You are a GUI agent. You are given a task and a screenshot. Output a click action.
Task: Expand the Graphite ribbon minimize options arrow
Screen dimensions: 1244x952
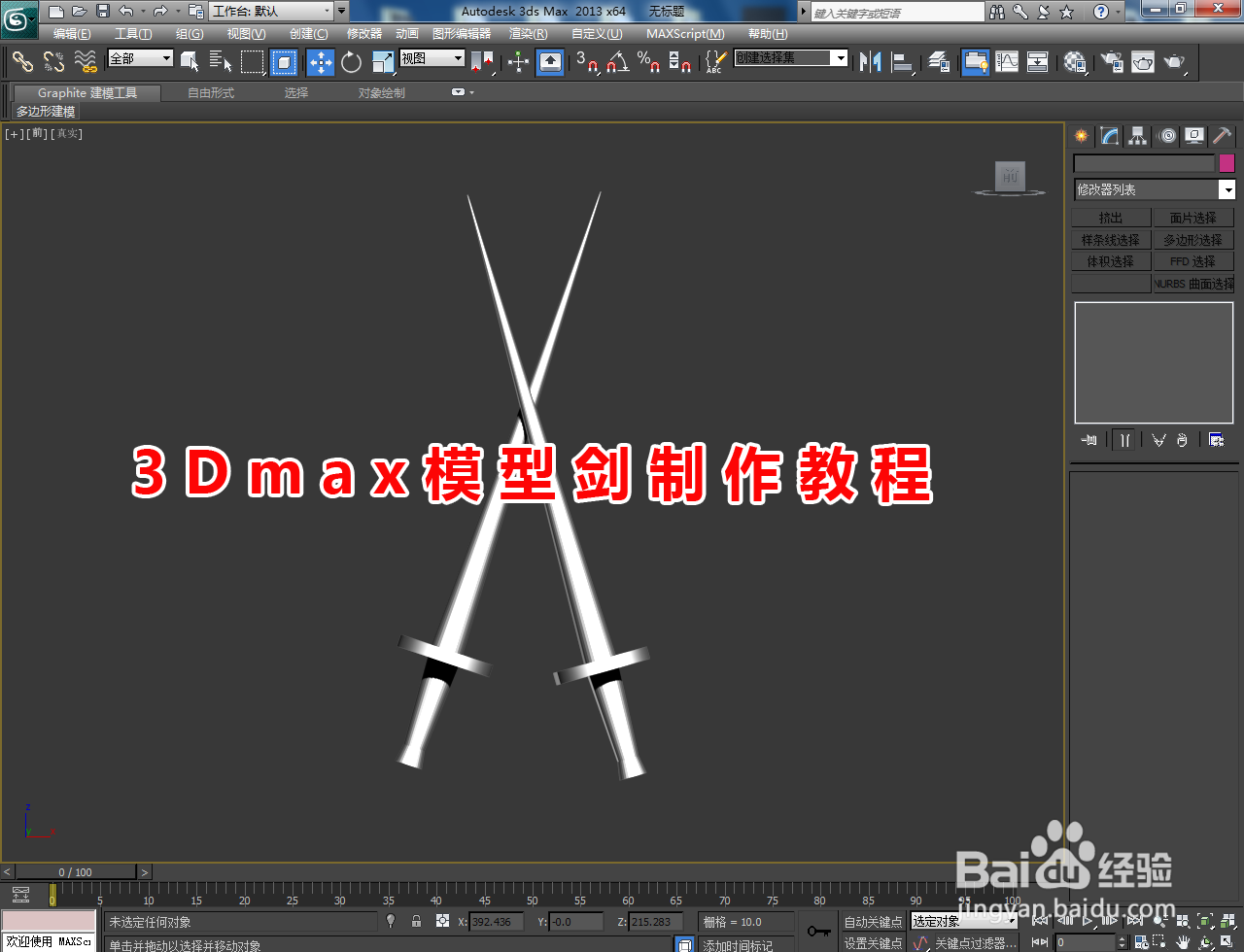(471, 92)
